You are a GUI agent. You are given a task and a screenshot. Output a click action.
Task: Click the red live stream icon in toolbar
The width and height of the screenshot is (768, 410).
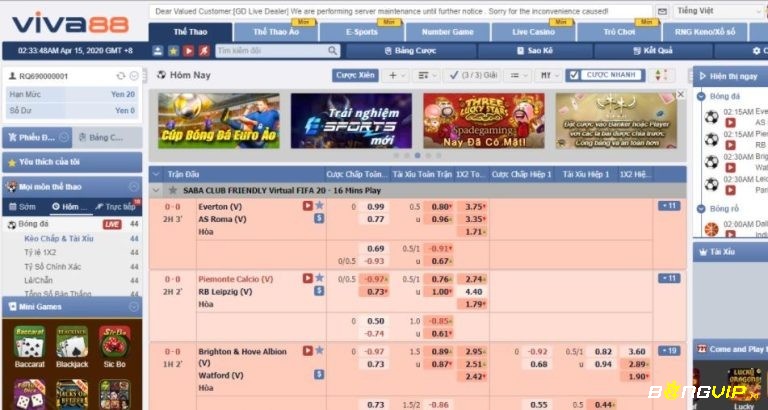tap(189, 50)
